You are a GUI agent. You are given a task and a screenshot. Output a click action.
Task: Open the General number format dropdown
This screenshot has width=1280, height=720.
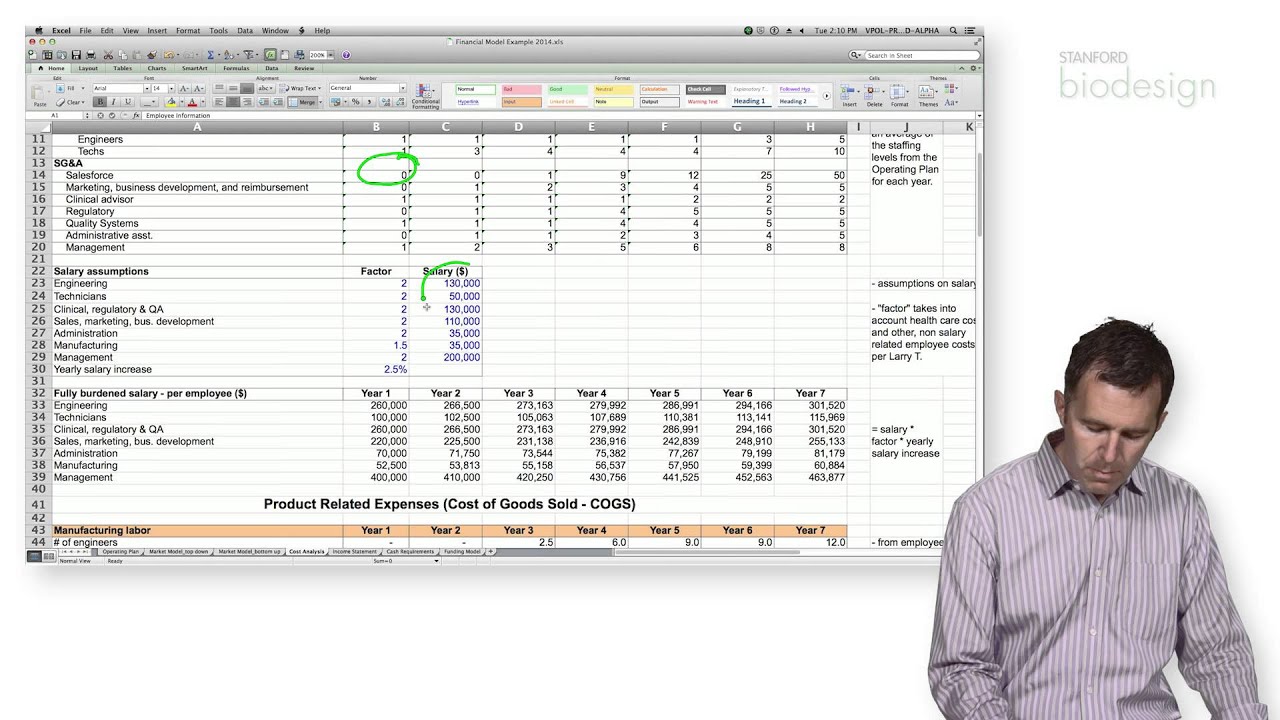403,88
